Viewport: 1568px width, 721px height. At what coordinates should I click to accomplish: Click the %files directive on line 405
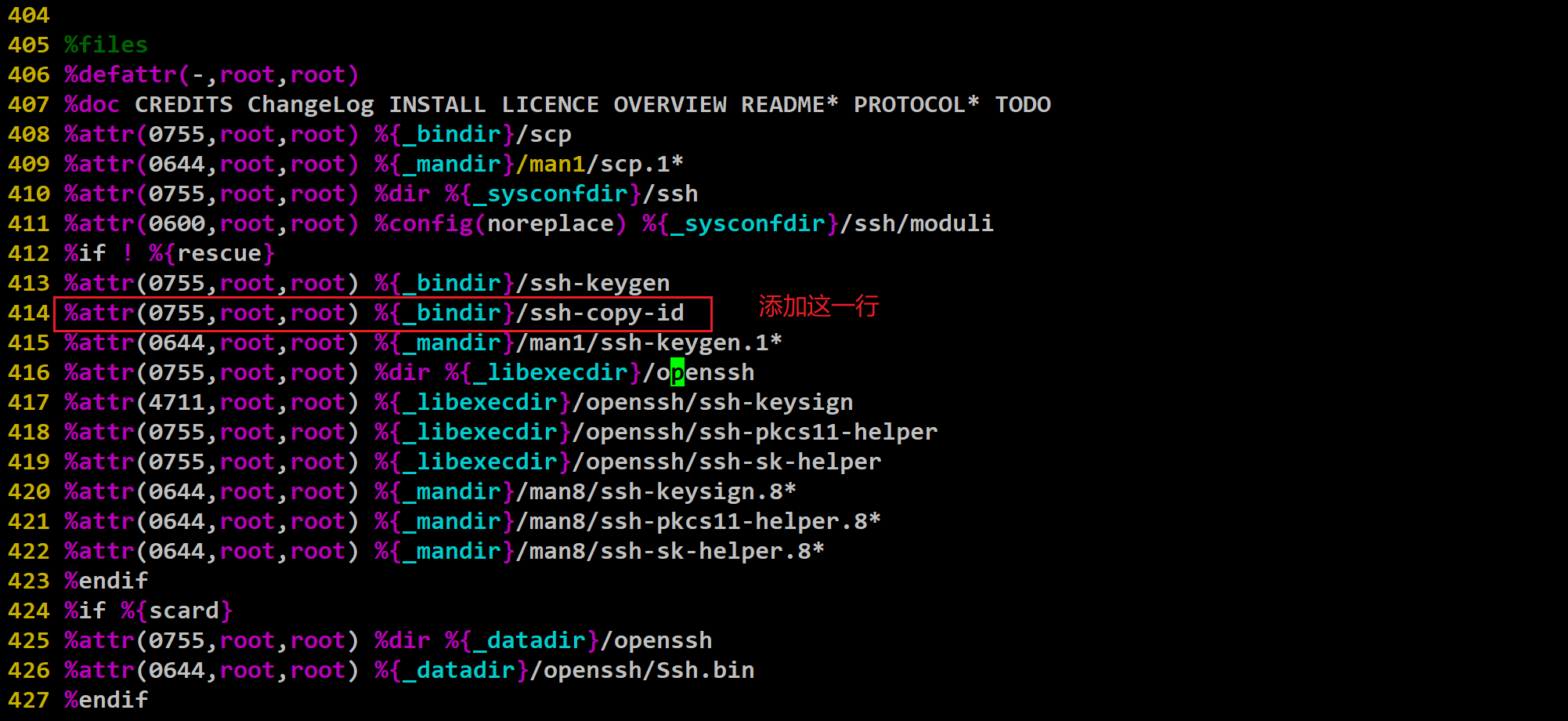106,45
